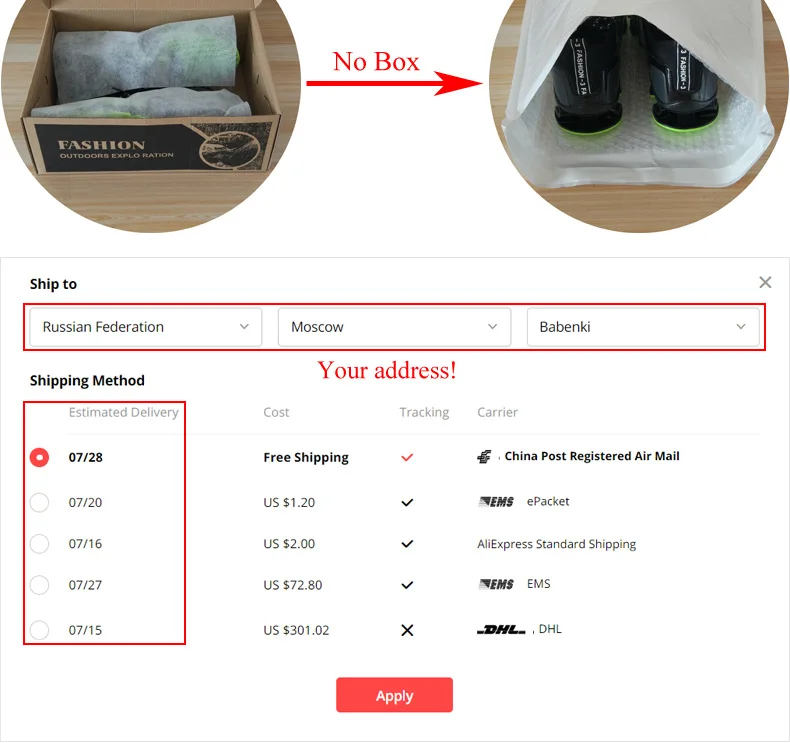Choose the 07/16 delivery radio button

click(x=39, y=544)
